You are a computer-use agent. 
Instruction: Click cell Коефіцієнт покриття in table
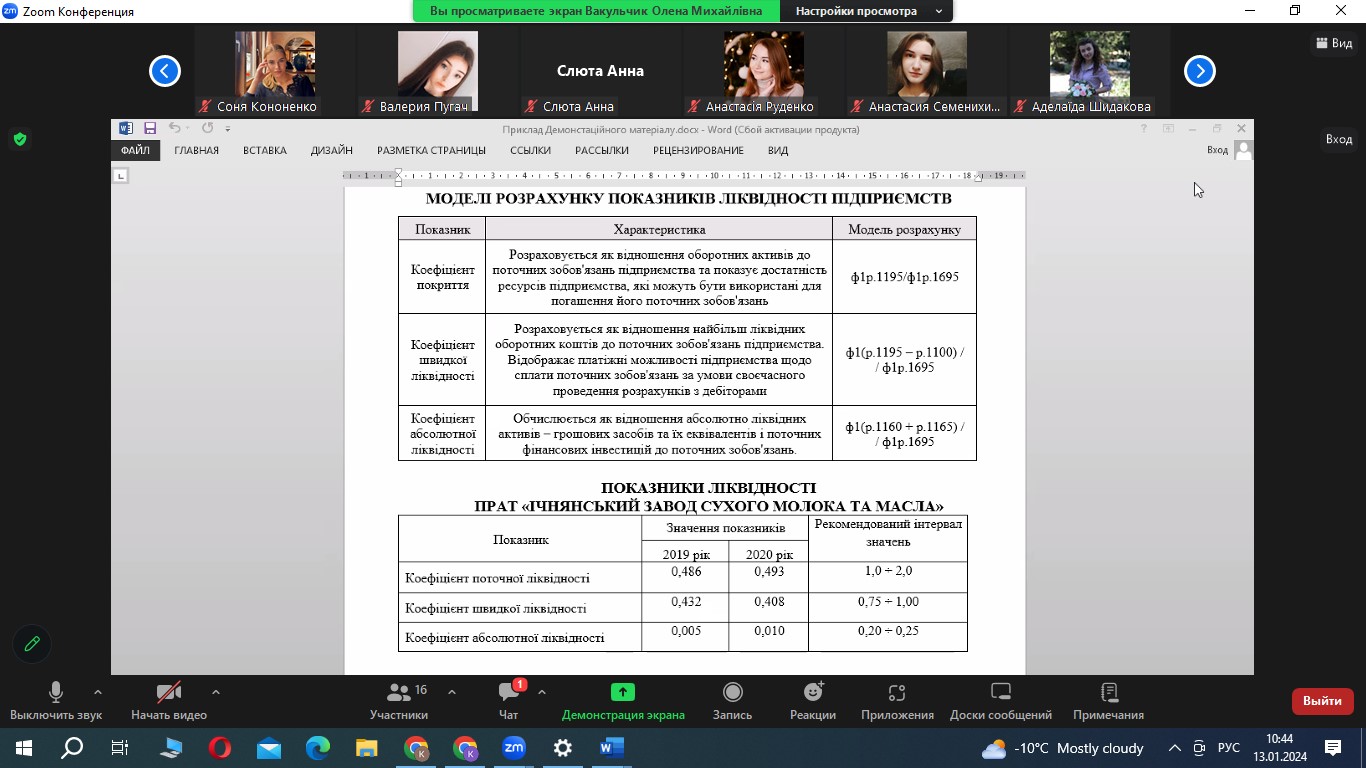point(442,277)
